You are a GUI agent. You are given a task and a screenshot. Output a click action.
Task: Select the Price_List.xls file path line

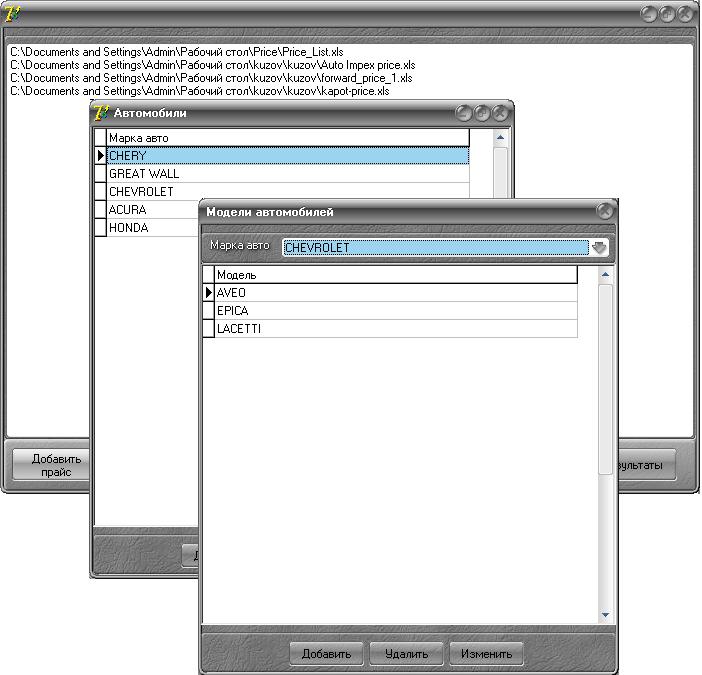point(177,52)
